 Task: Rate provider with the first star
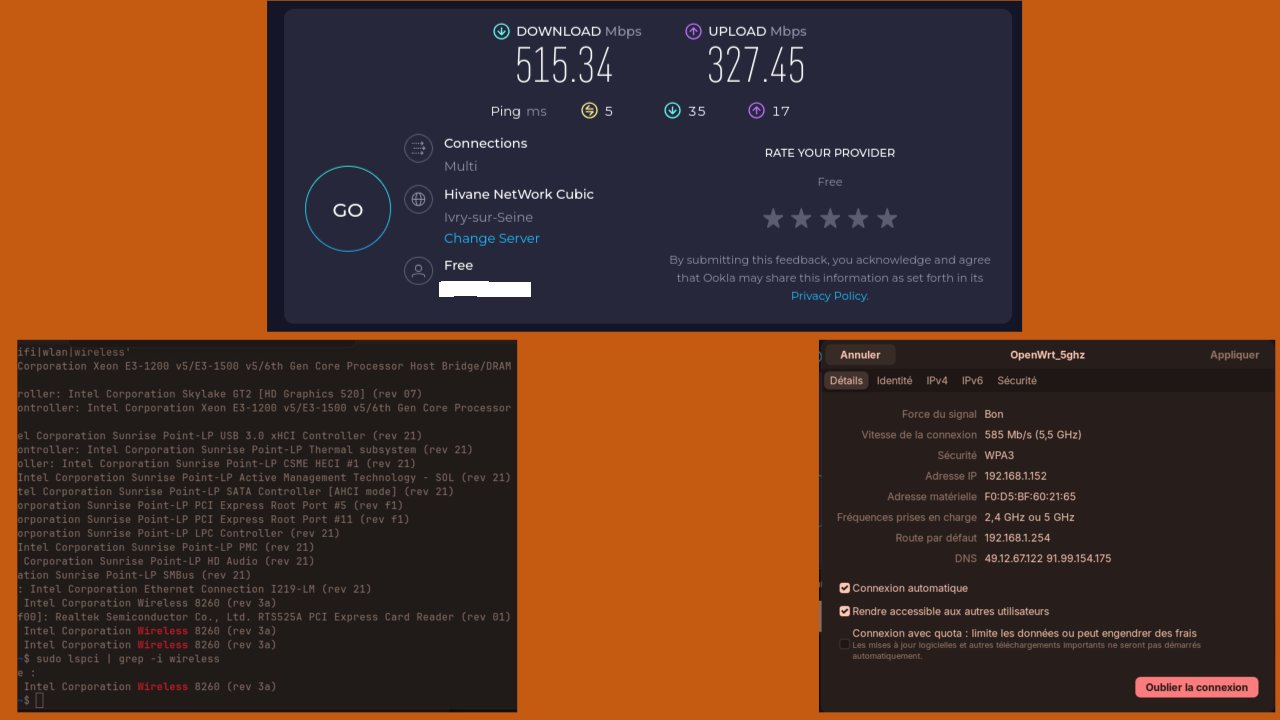[x=773, y=218]
